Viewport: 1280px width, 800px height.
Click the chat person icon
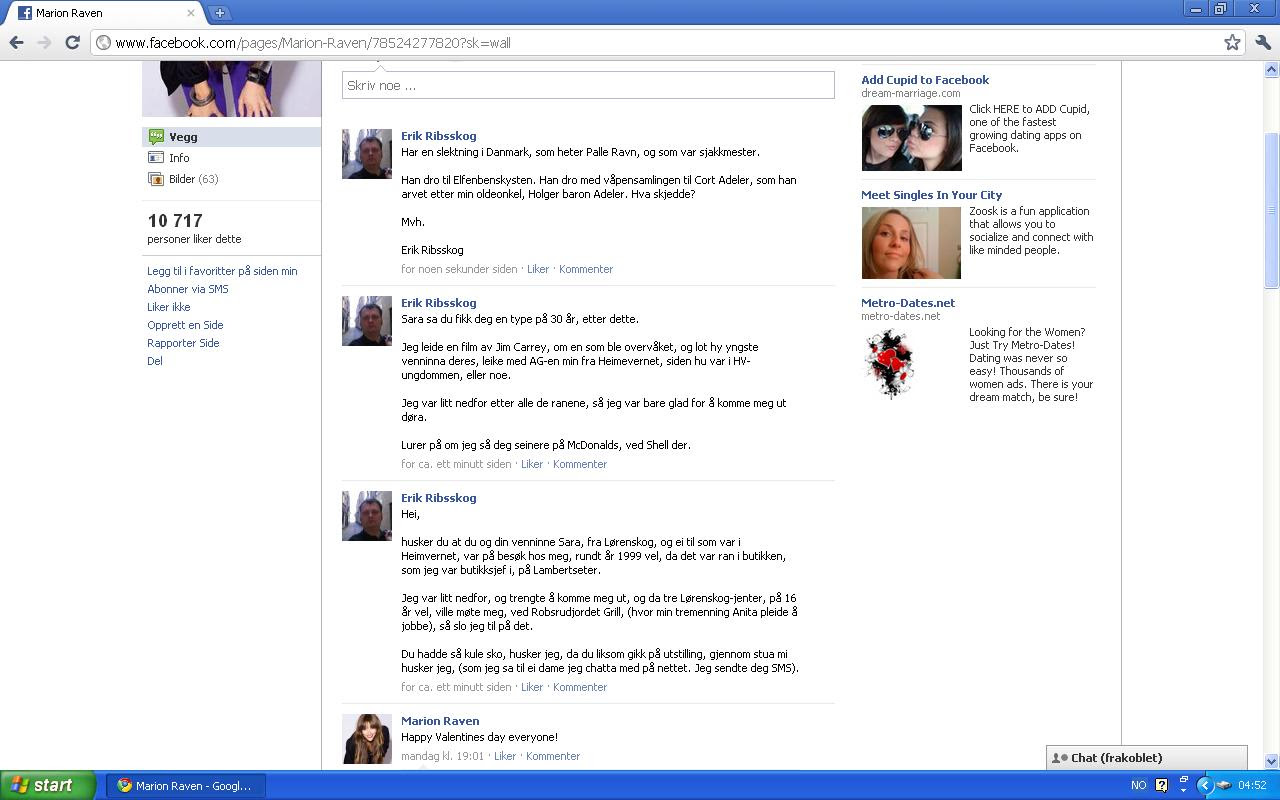(1060, 758)
